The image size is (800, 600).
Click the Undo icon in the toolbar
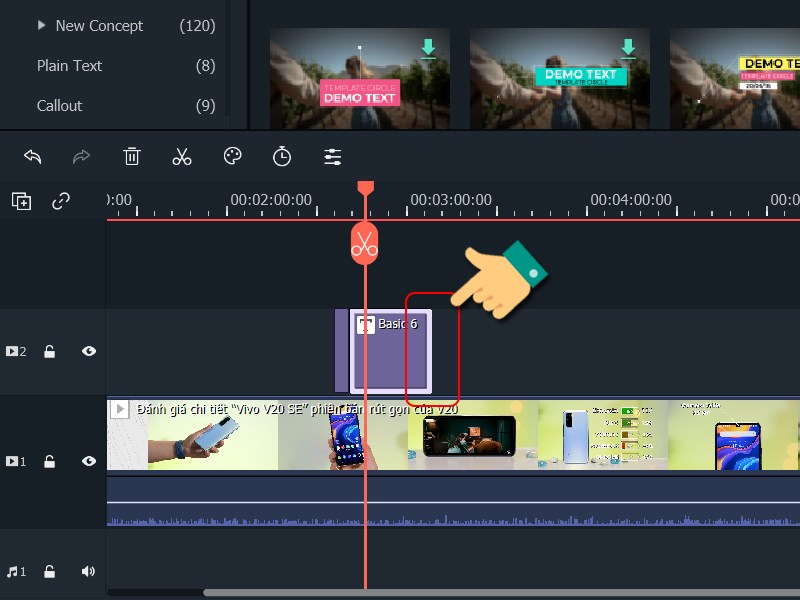[32, 157]
